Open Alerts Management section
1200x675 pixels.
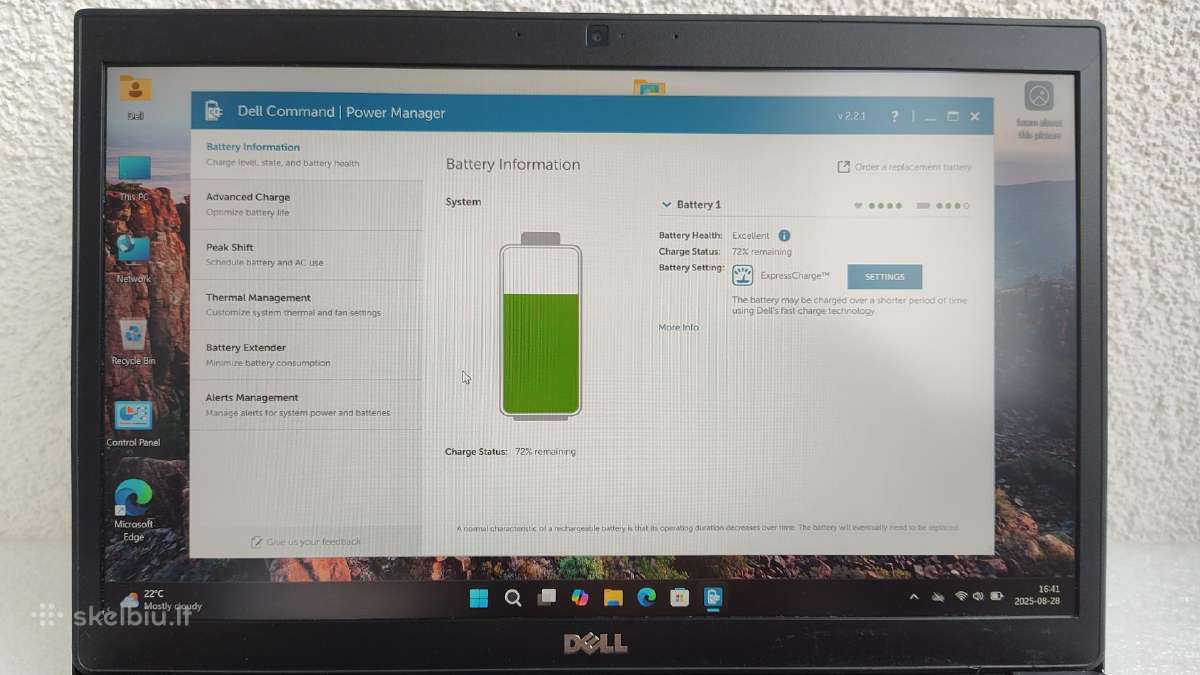pyautogui.click(x=307, y=405)
